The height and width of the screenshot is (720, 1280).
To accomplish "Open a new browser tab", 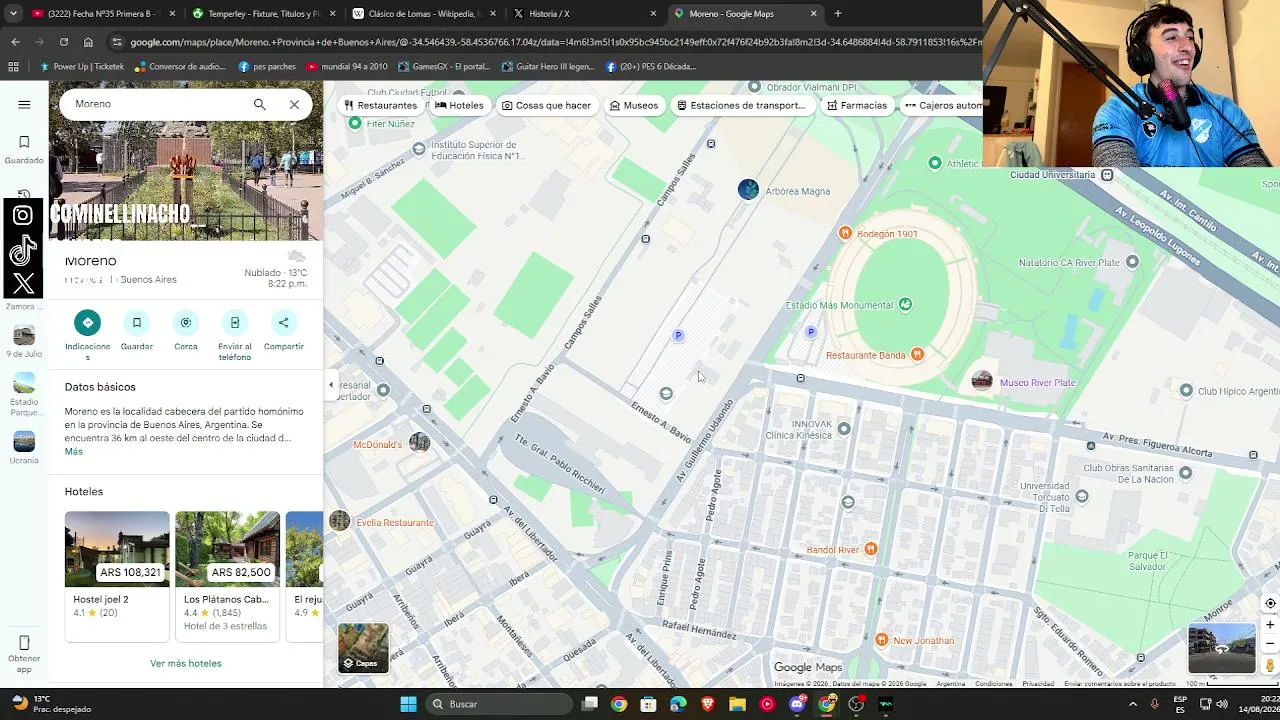I will [838, 14].
